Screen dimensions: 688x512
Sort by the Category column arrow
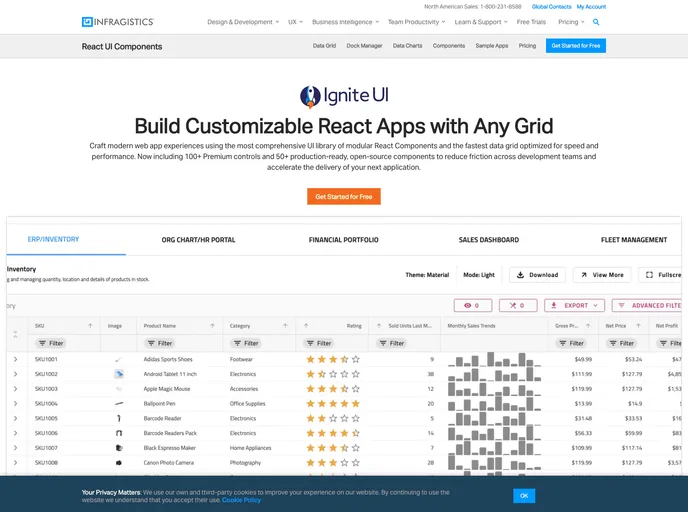click(x=285, y=326)
